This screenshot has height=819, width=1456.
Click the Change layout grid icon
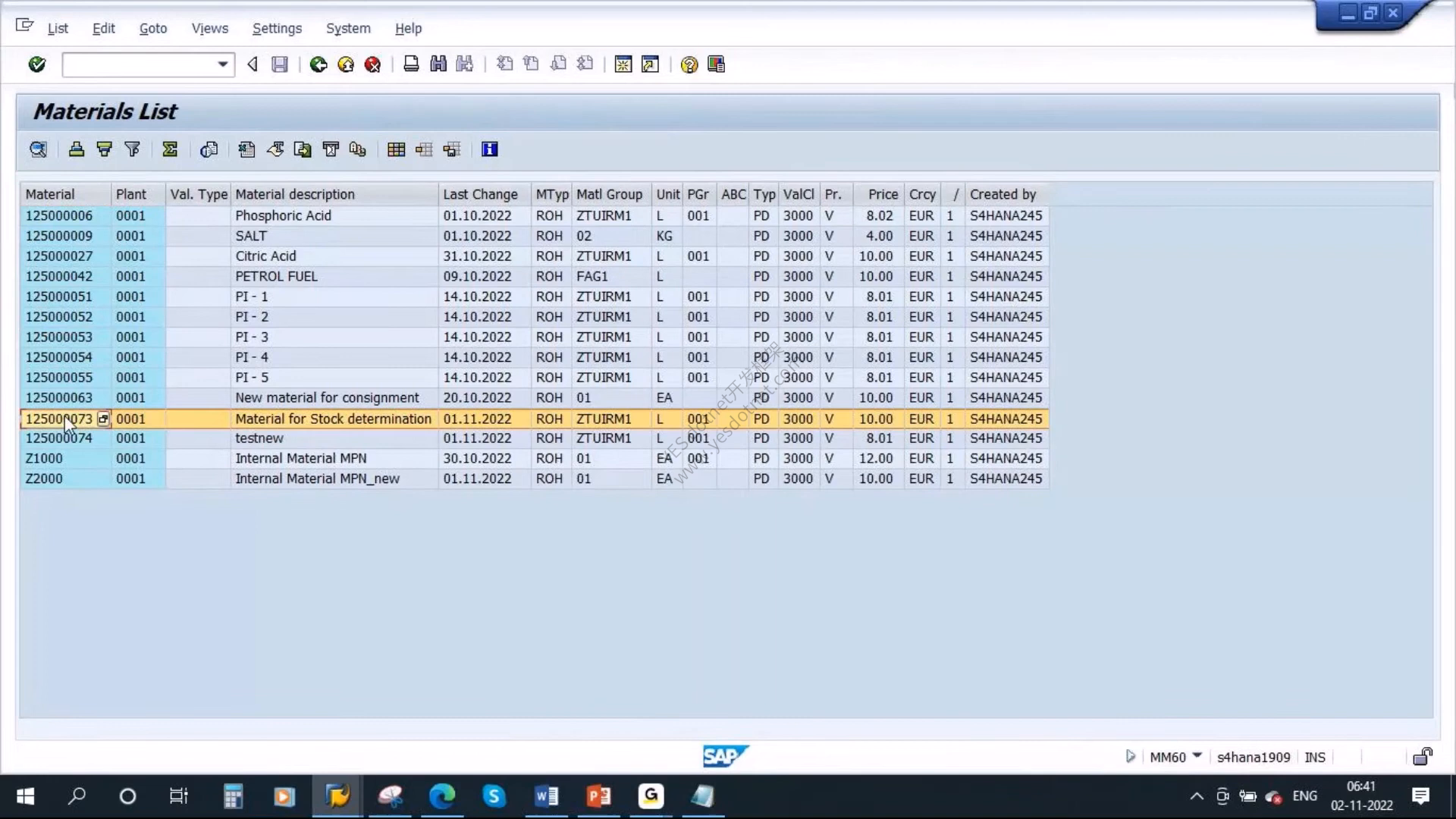coord(396,149)
